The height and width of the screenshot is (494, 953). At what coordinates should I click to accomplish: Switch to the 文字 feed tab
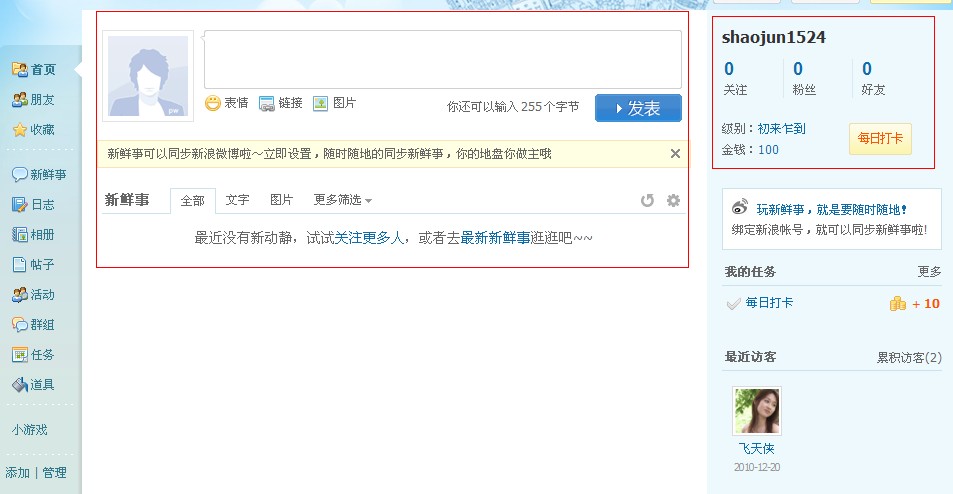click(x=237, y=200)
